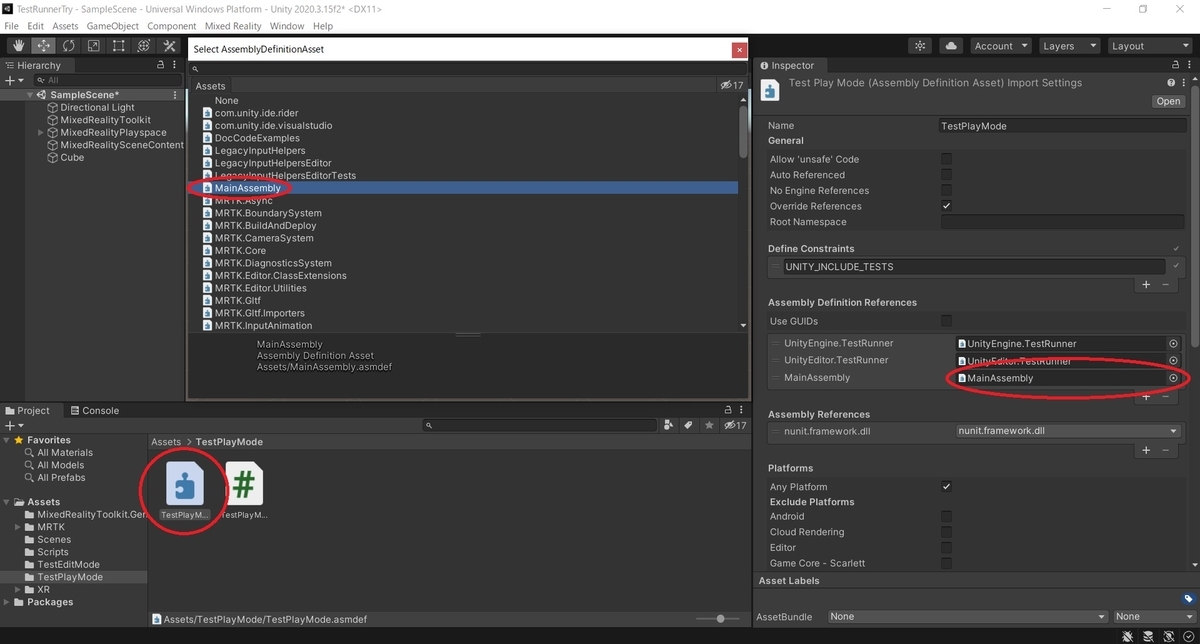Image resolution: width=1200 pixels, height=644 pixels.
Task: Click the favorites star icon in Project toolbar
Action: 709,426
